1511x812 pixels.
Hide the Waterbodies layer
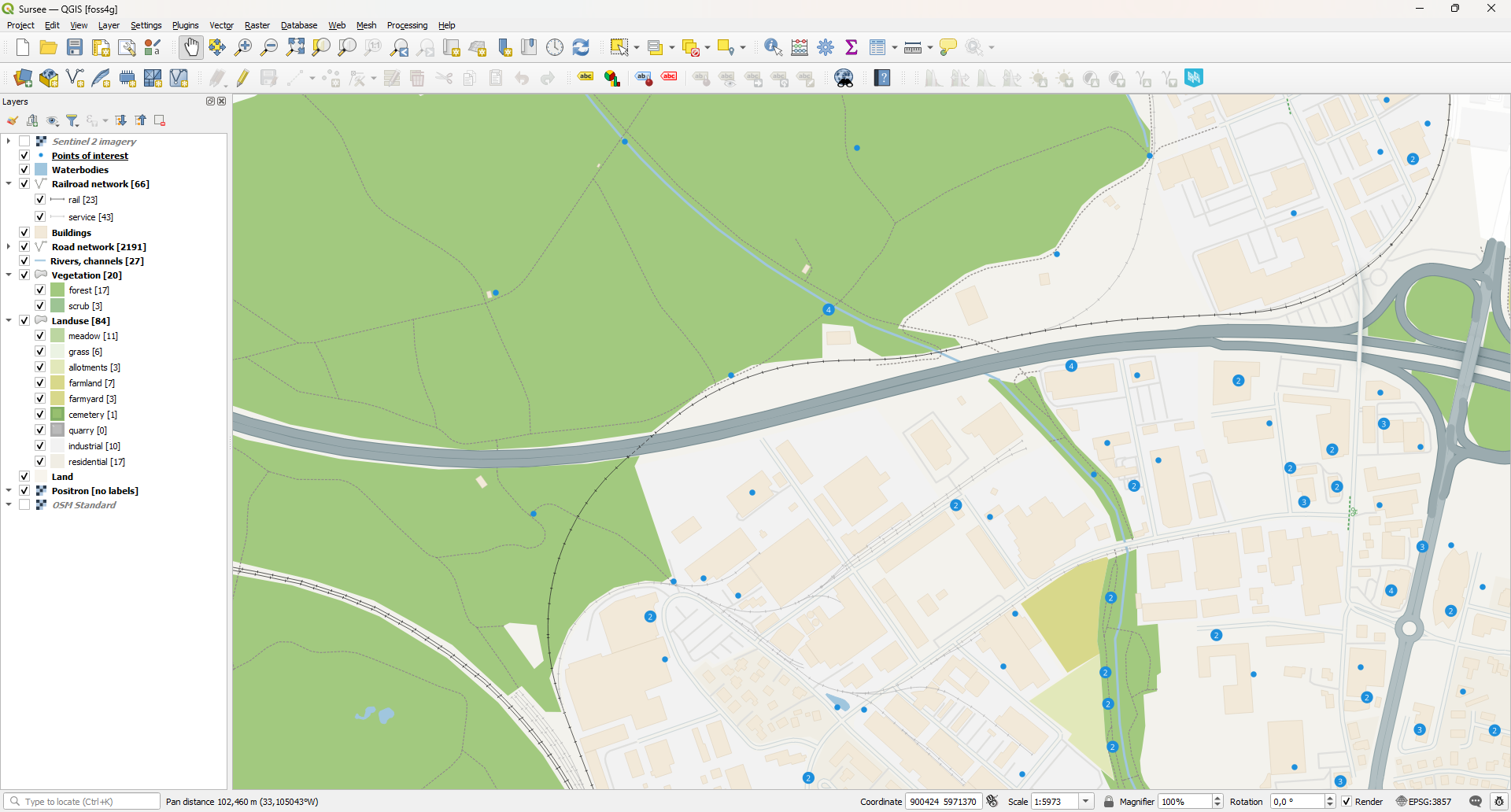pos(24,170)
